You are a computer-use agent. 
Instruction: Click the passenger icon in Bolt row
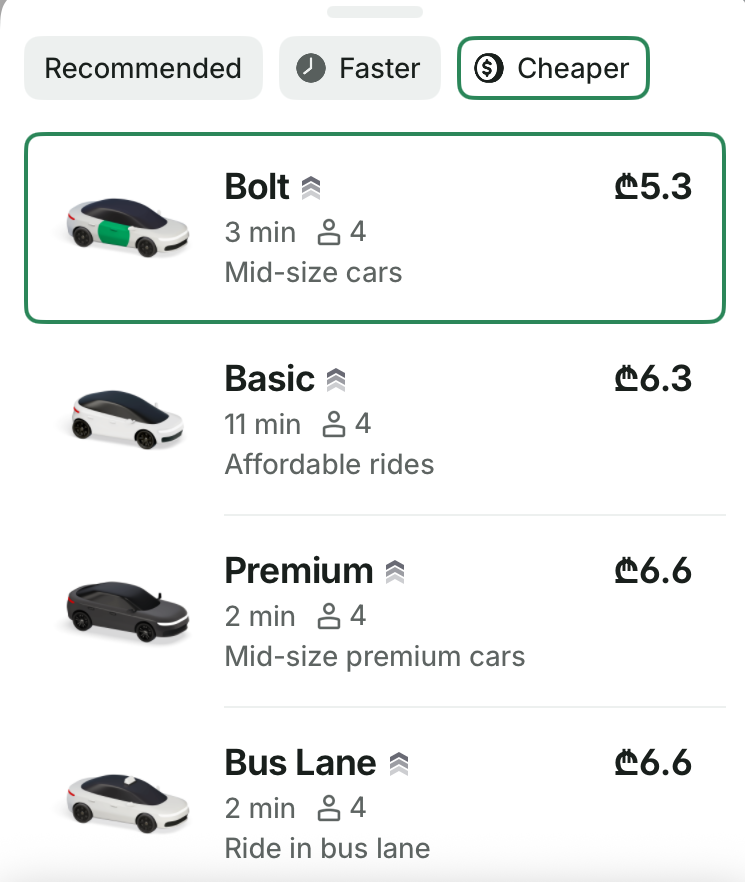coord(329,234)
